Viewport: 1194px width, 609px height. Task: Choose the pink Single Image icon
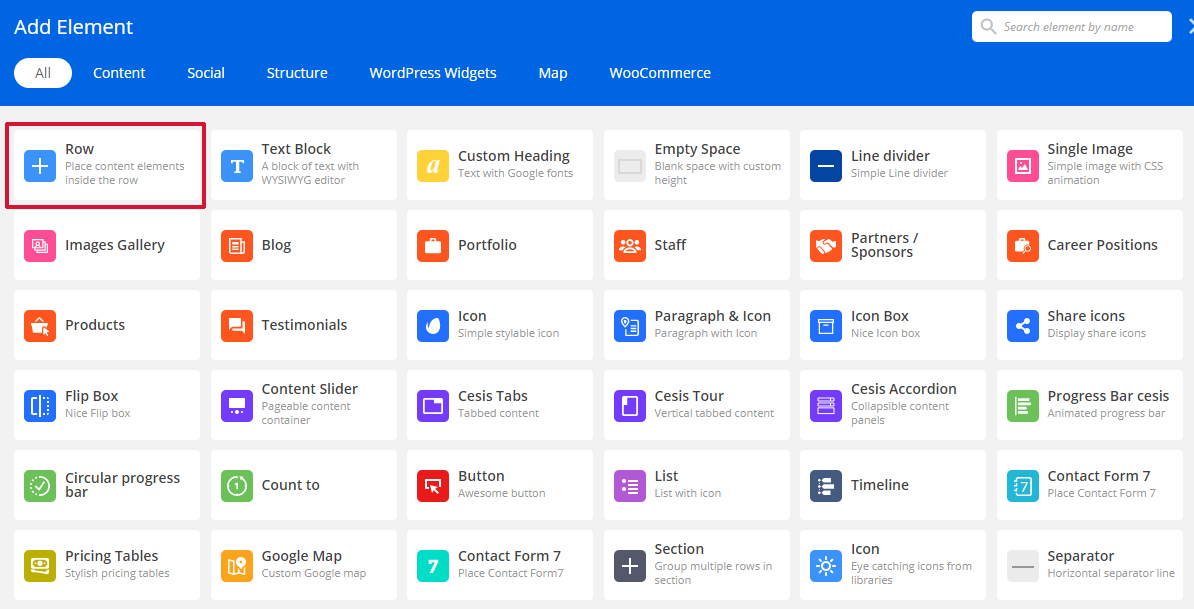(x=1023, y=165)
